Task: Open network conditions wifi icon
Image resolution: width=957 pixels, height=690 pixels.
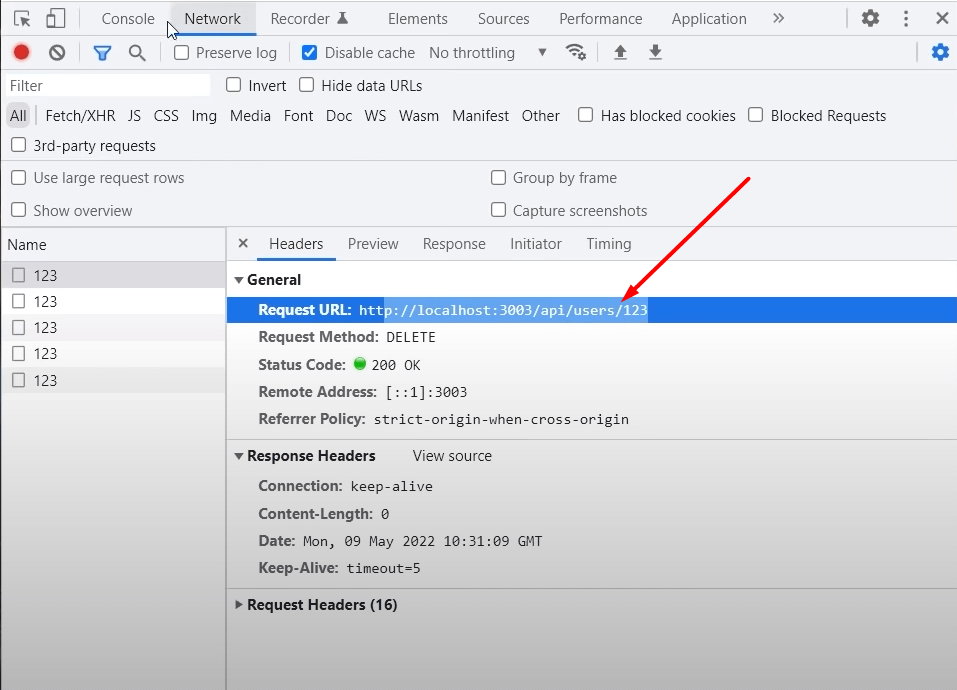Action: click(575, 53)
